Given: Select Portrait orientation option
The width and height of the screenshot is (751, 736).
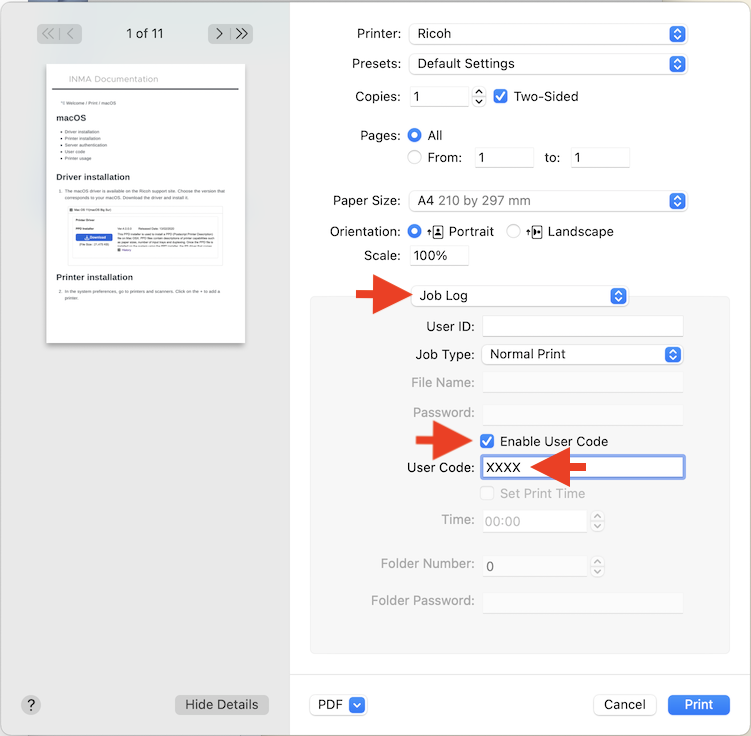Looking at the screenshot, I should click(415, 231).
